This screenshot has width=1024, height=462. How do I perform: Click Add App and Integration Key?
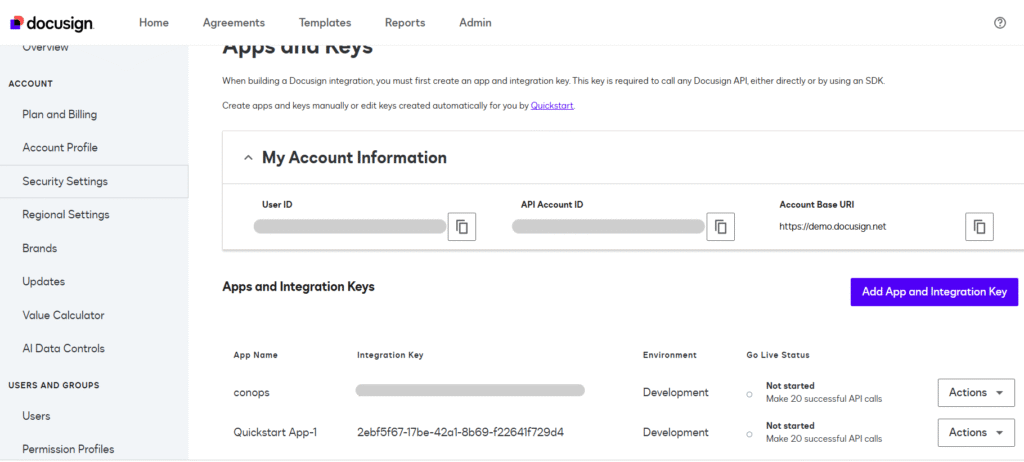click(933, 292)
